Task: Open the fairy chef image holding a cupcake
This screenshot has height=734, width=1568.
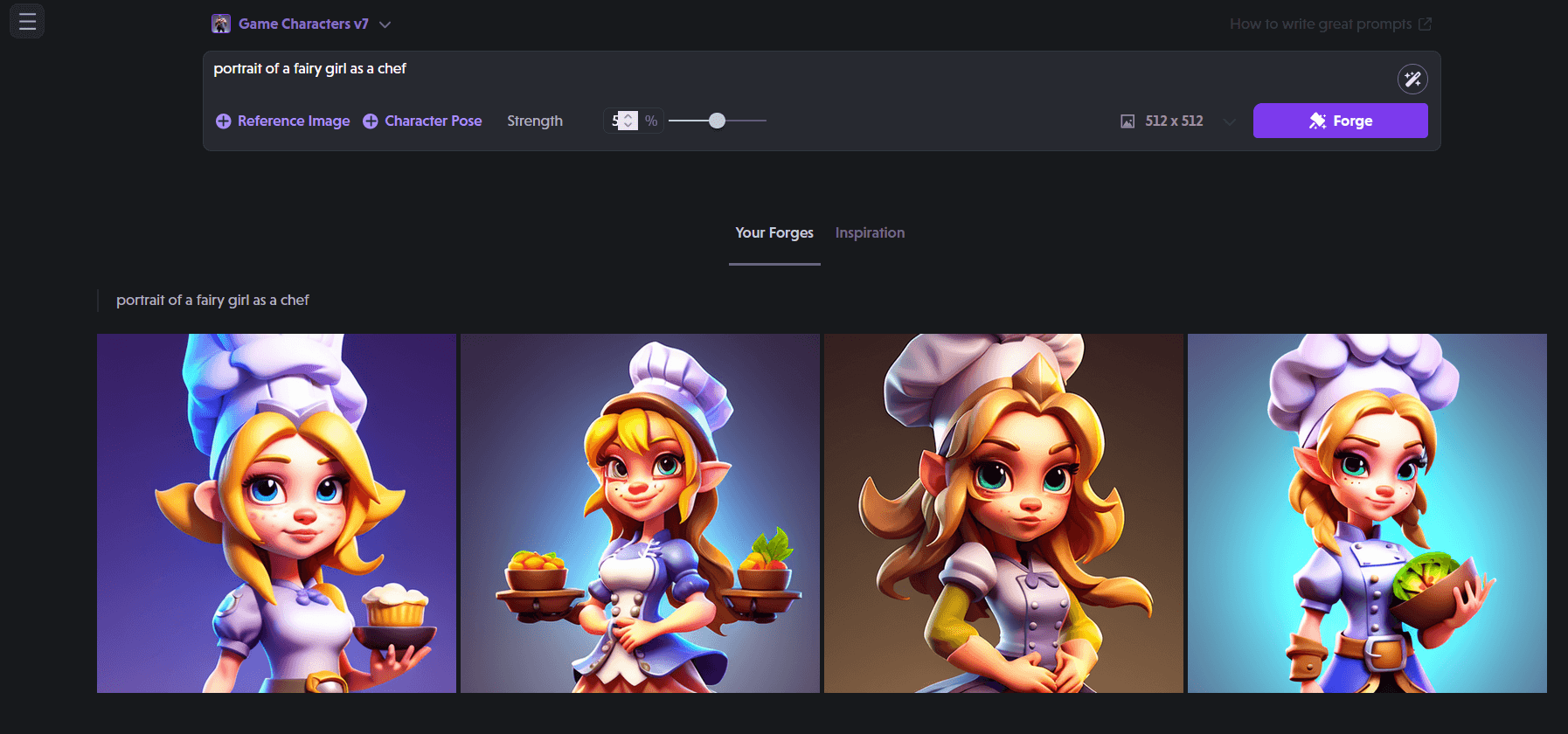Action: coord(276,513)
